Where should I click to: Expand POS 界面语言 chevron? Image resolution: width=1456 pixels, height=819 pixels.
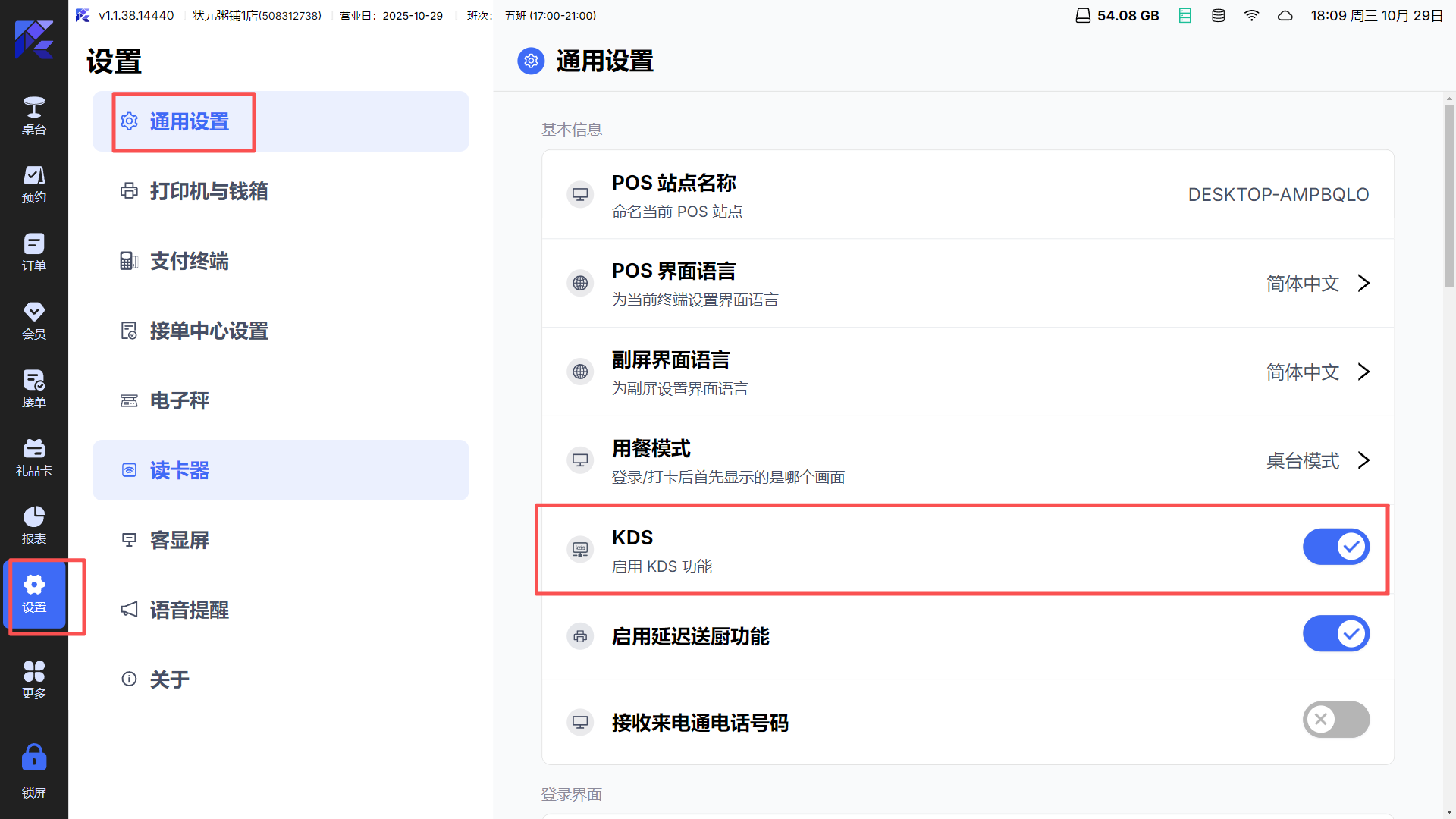[1363, 284]
